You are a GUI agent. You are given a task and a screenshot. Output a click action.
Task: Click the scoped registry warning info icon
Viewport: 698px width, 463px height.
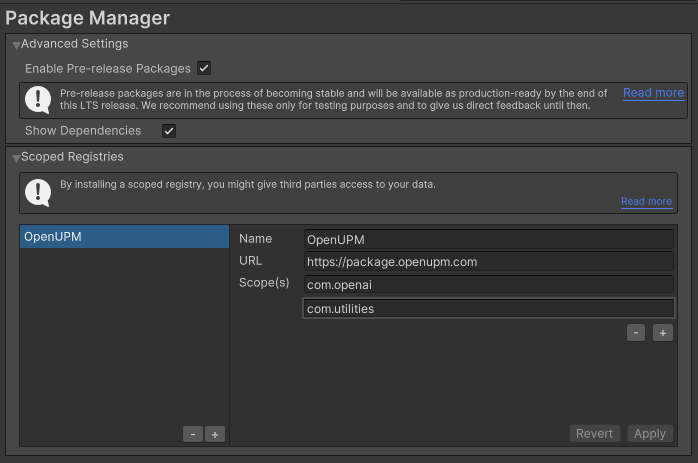[38, 192]
